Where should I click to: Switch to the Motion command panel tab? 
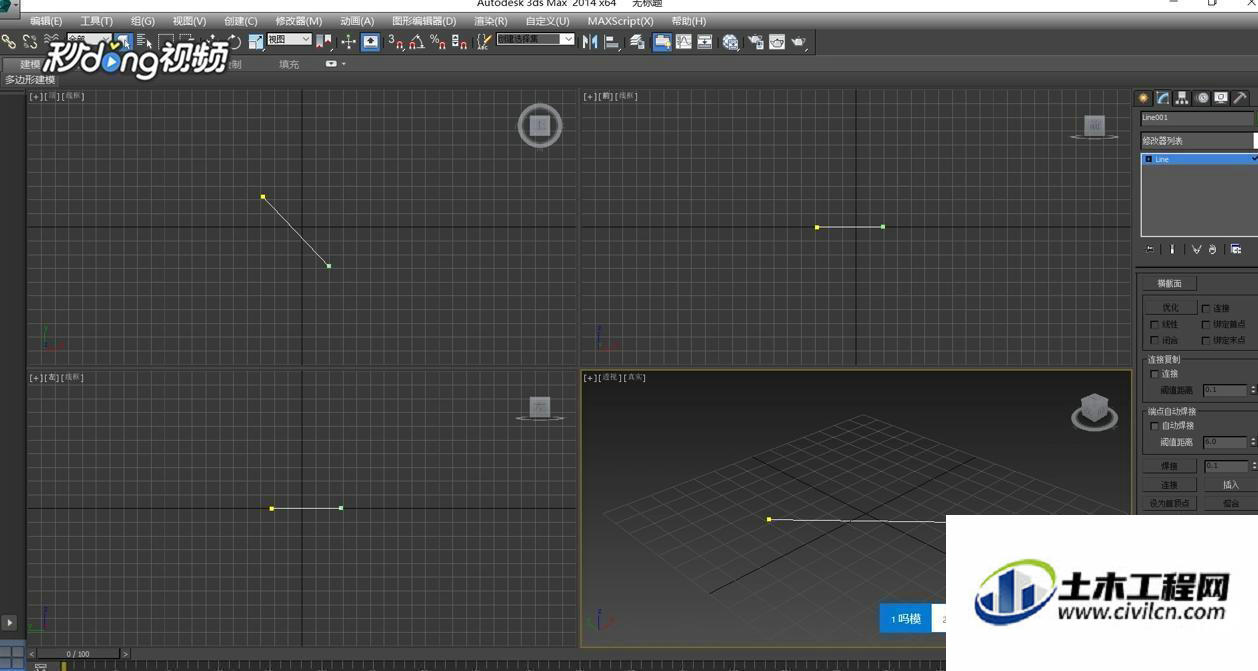[x=1202, y=98]
